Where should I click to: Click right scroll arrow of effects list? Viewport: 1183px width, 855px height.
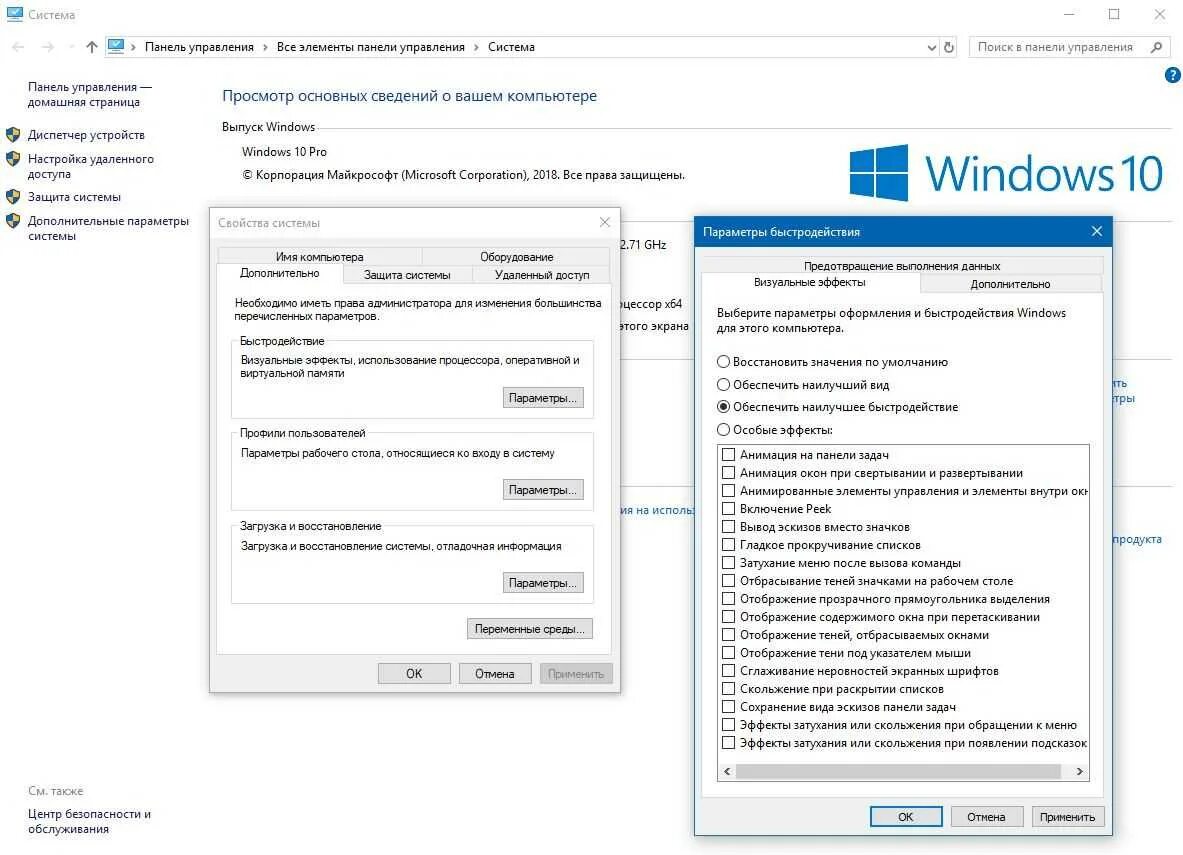(1080, 771)
